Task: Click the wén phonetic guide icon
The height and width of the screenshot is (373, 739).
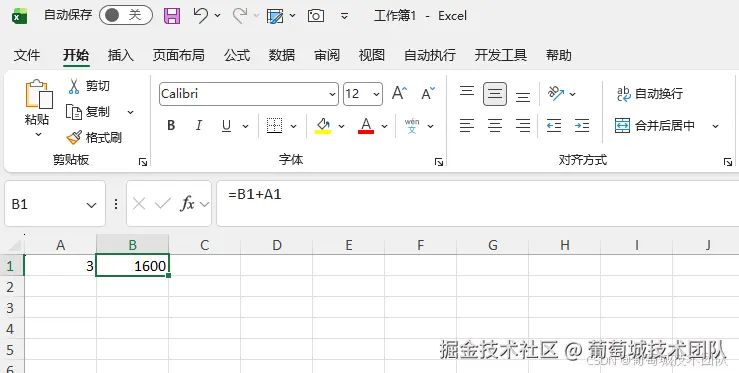Action: 411,126
